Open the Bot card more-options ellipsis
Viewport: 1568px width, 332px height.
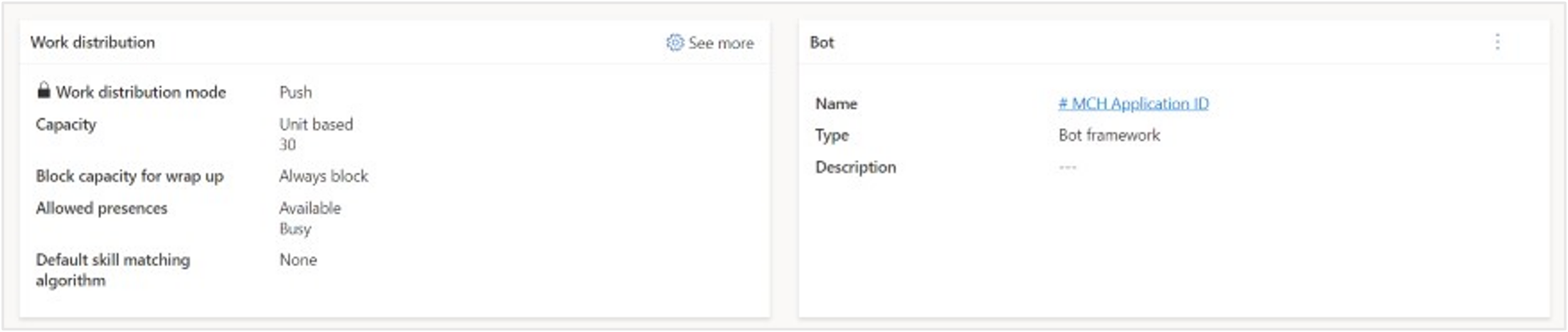click(1497, 42)
